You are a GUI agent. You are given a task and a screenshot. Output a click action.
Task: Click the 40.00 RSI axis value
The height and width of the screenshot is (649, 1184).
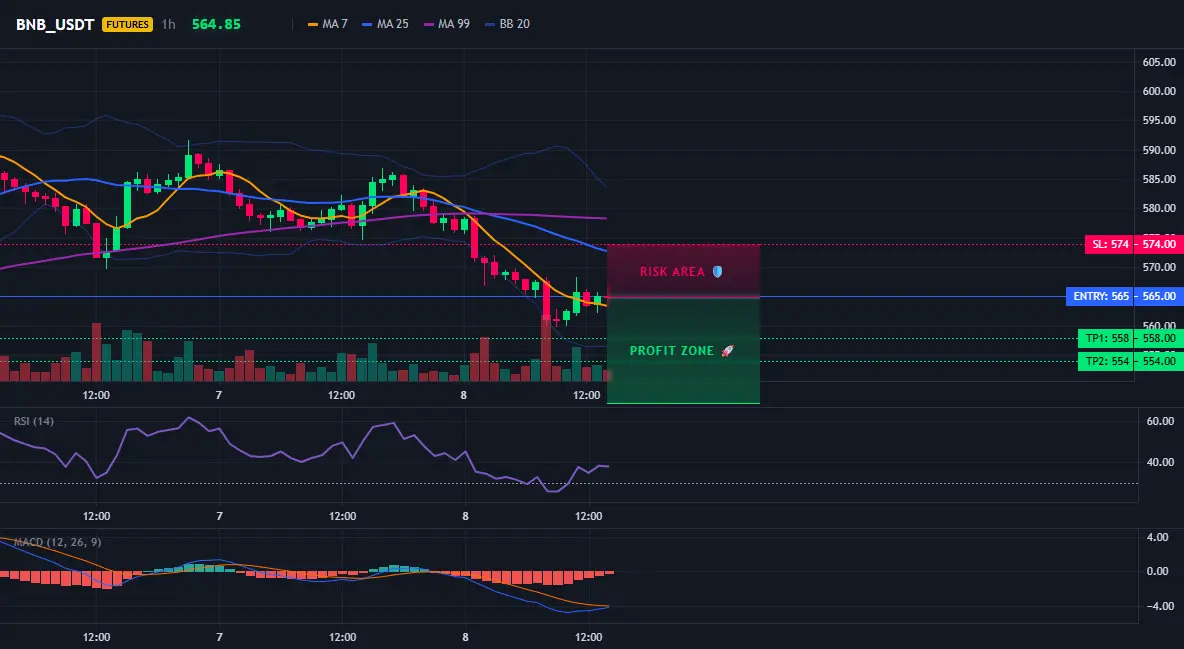pyautogui.click(x=1160, y=462)
